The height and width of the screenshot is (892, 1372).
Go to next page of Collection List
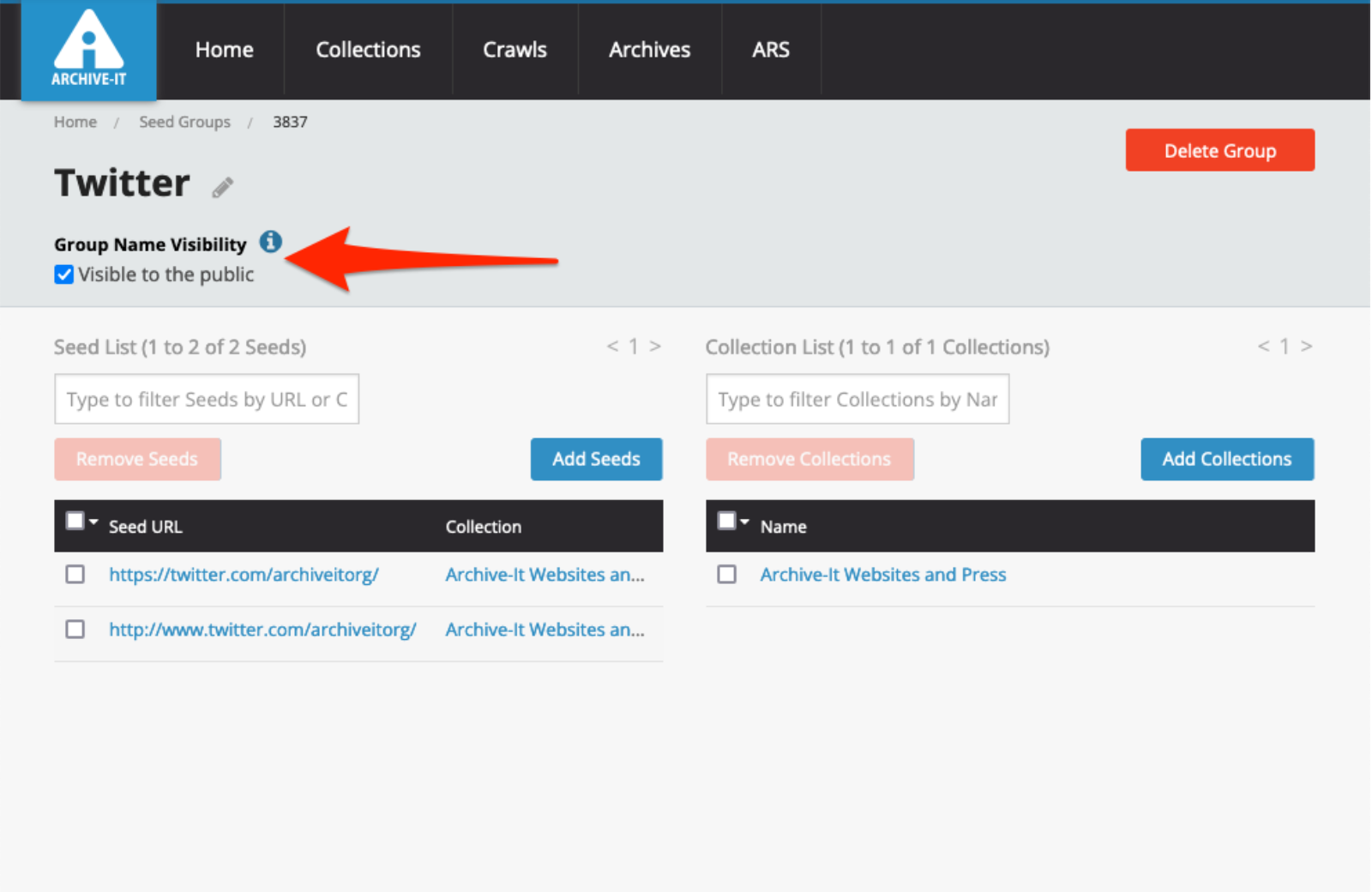pyautogui.click(x=1306, y=347)
